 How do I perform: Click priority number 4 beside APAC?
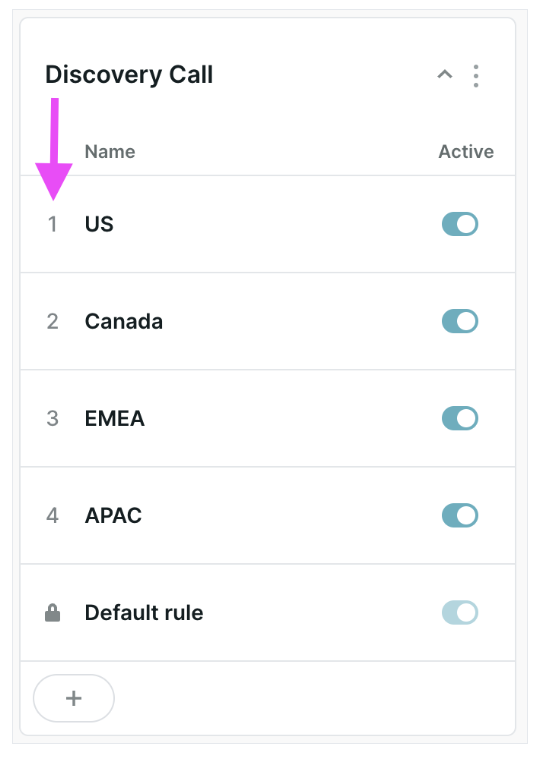click(52, 516)
